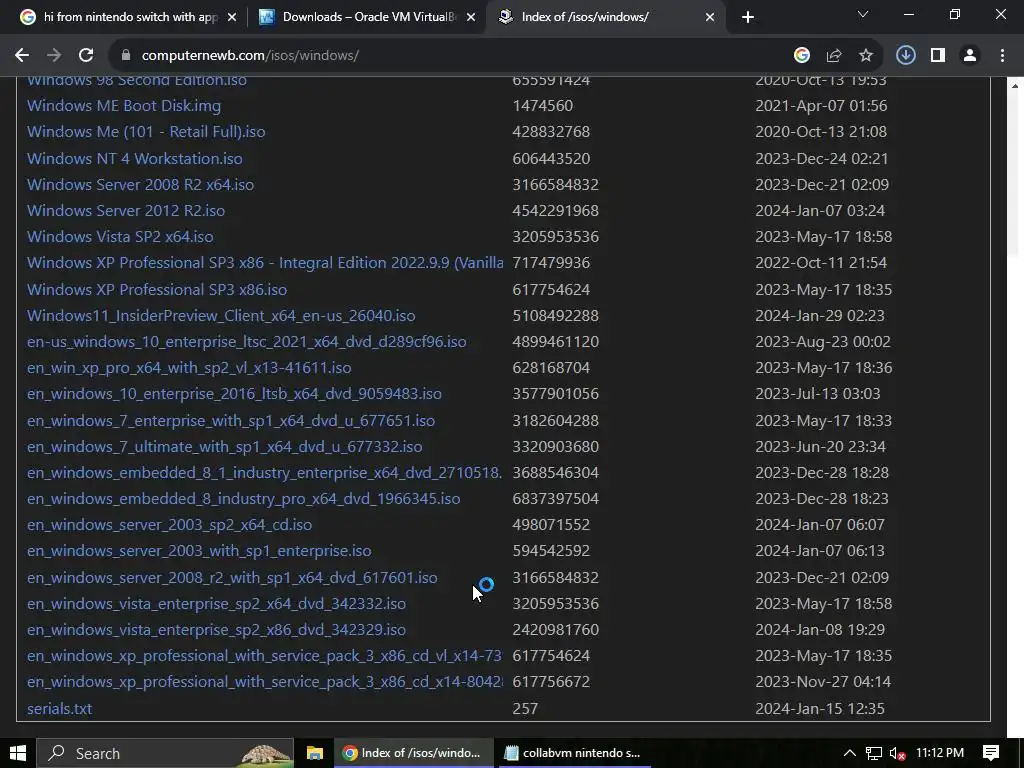This screenshot has width=1024, height=768.
Task: Download Windows ME Boot Disk.img
Action: click(123, 106)
